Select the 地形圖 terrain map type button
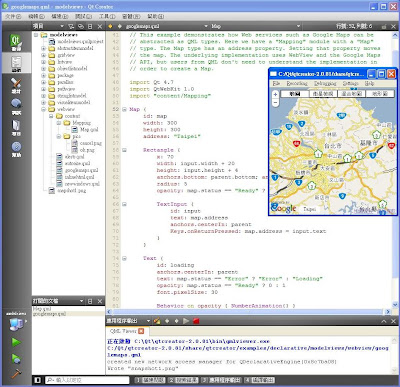The image size is (400, 387). pos(380,94)
